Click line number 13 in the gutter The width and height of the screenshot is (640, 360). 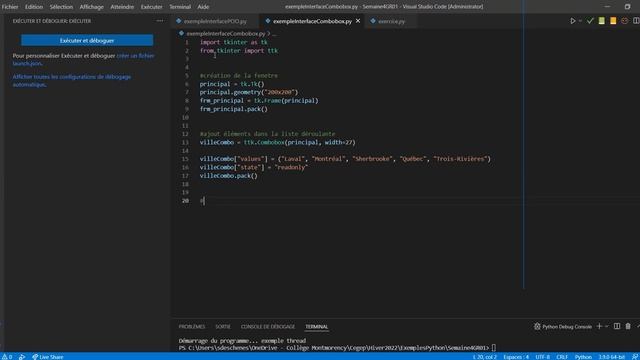[185, 142]
